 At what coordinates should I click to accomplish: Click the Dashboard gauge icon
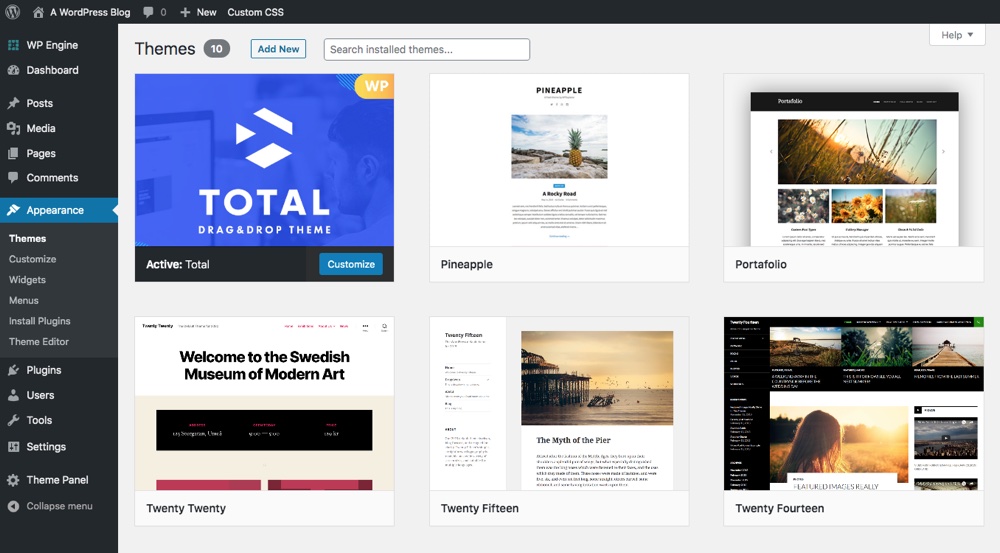[13, 70]
